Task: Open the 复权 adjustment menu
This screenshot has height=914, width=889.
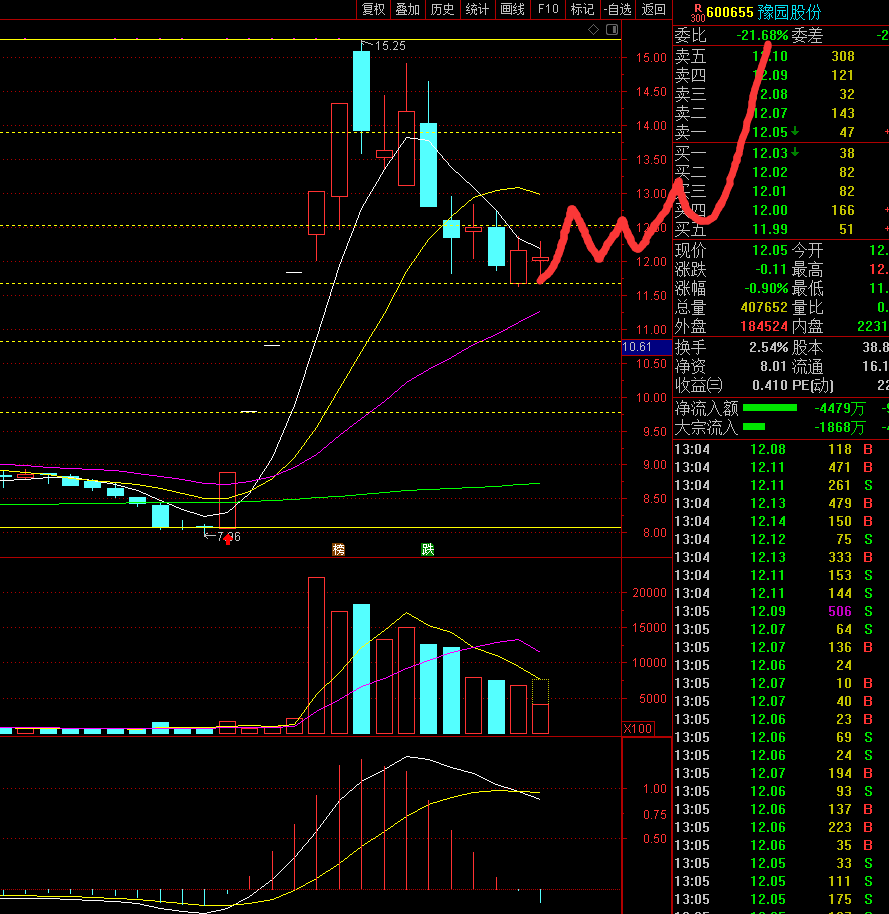Action: click(373, 9)
